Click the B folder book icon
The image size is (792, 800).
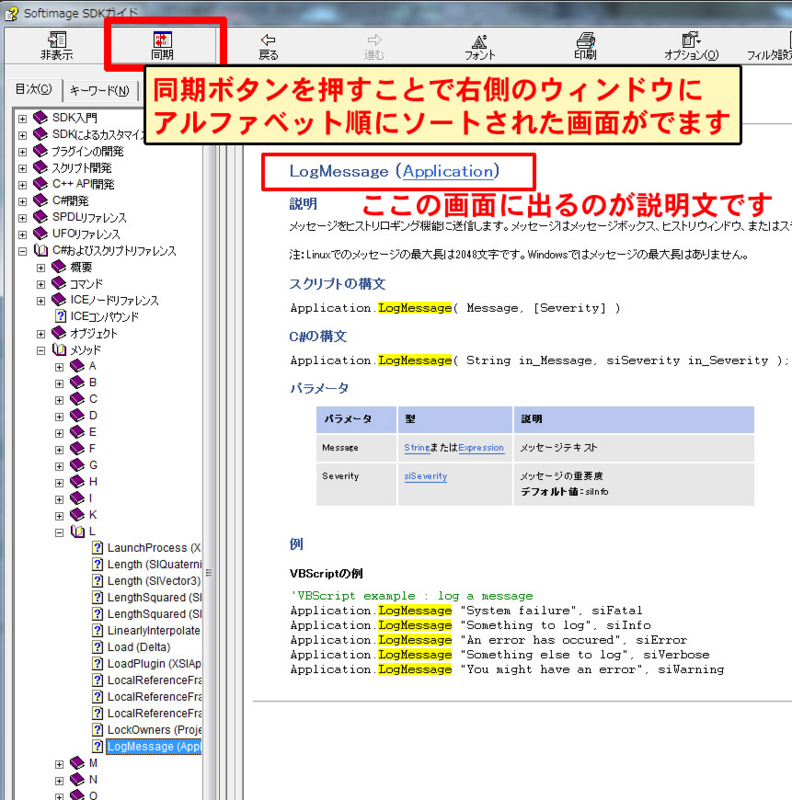pyautogui.click(x=77, y=383)
